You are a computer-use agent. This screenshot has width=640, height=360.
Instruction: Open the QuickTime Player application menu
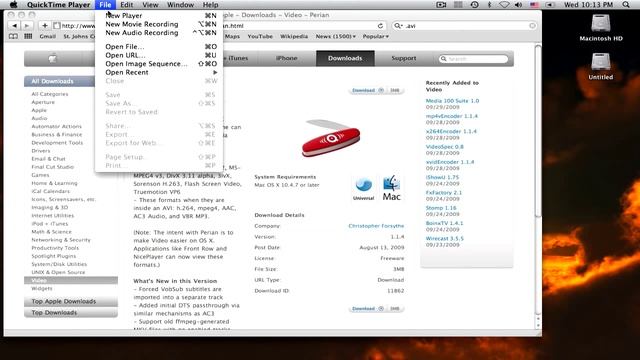coord(58,4)
